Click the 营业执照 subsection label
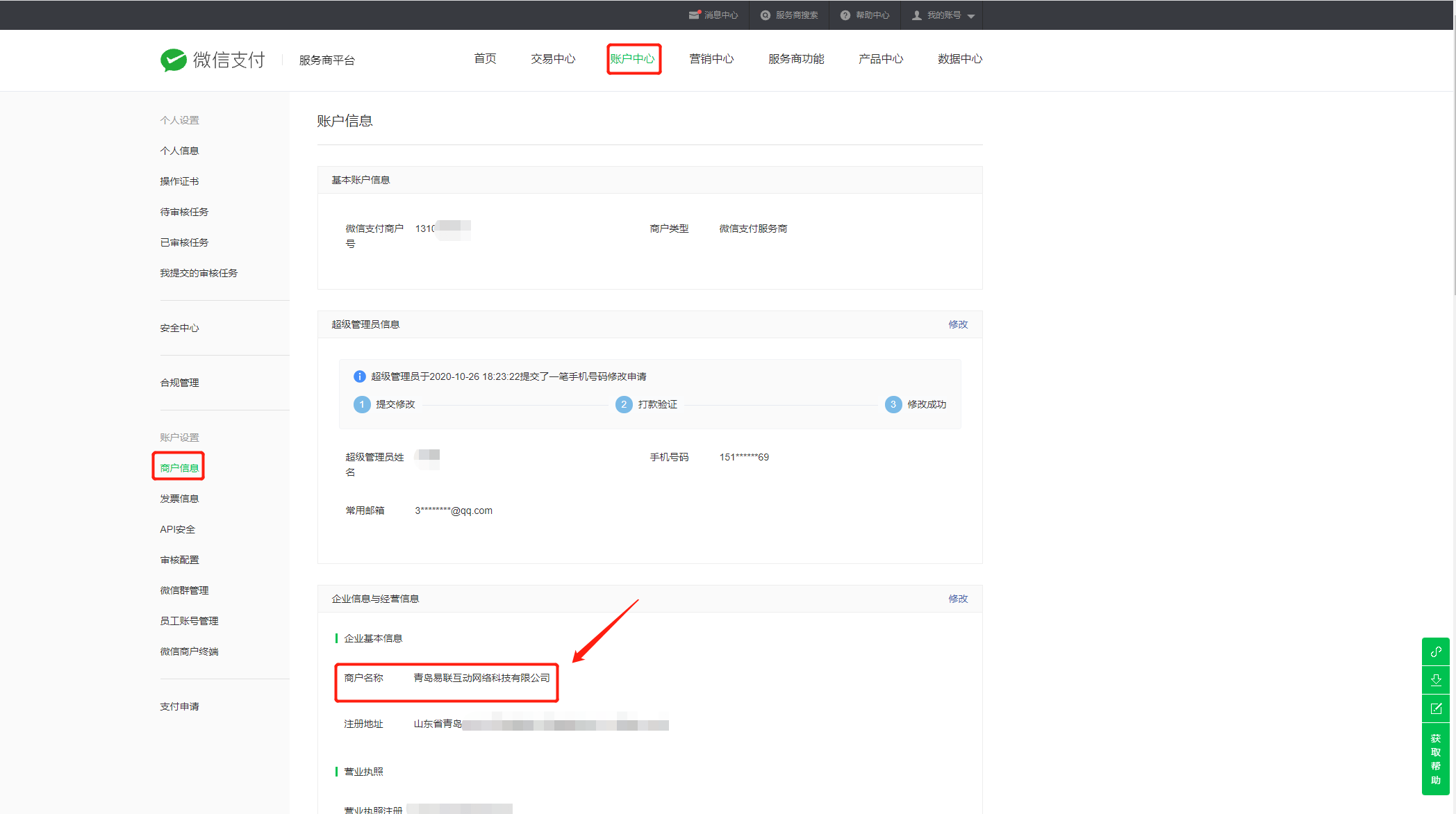The width and height of the screenshot is (1456, 814). [x=363, y=772]
